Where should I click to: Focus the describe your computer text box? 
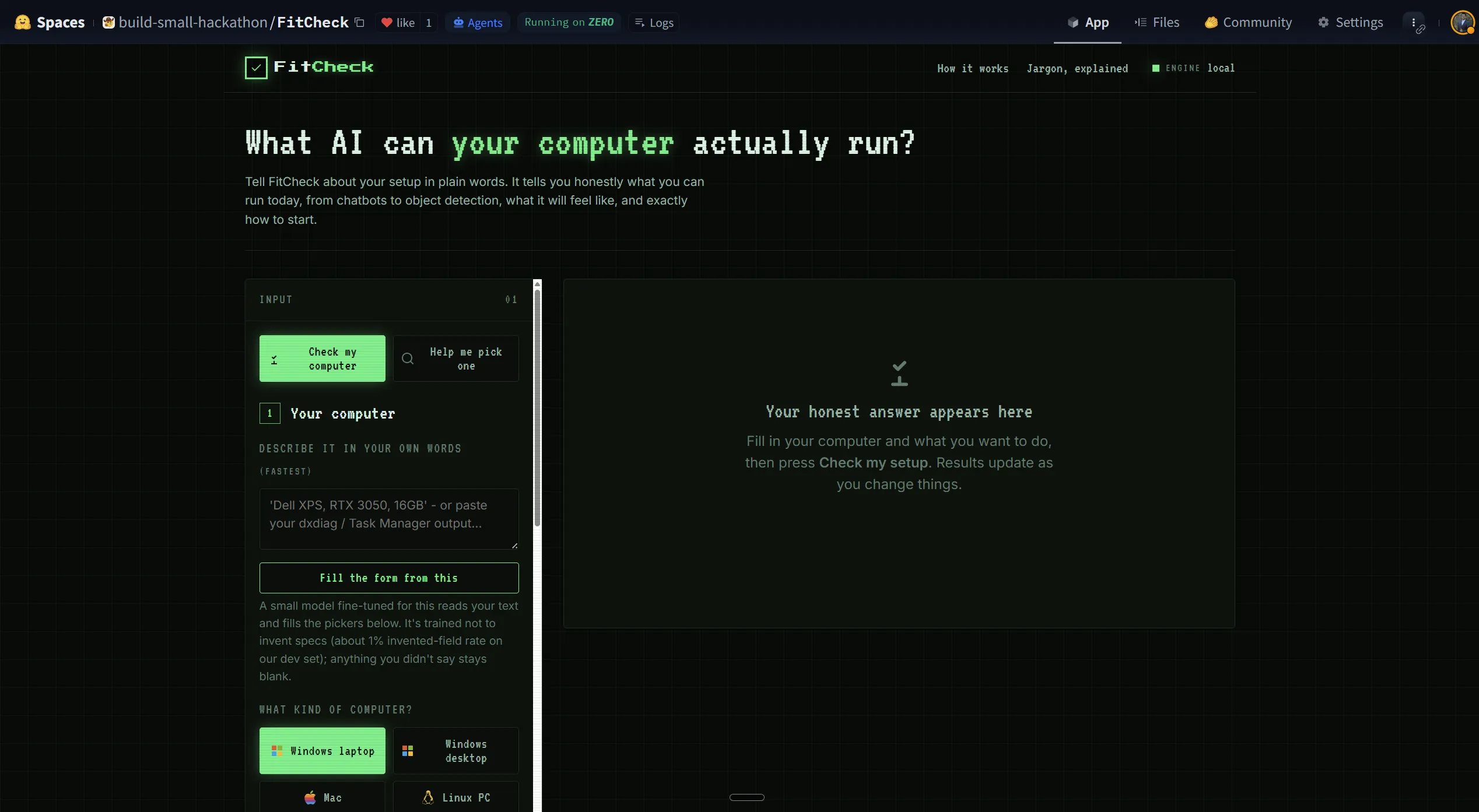(389, 519)
